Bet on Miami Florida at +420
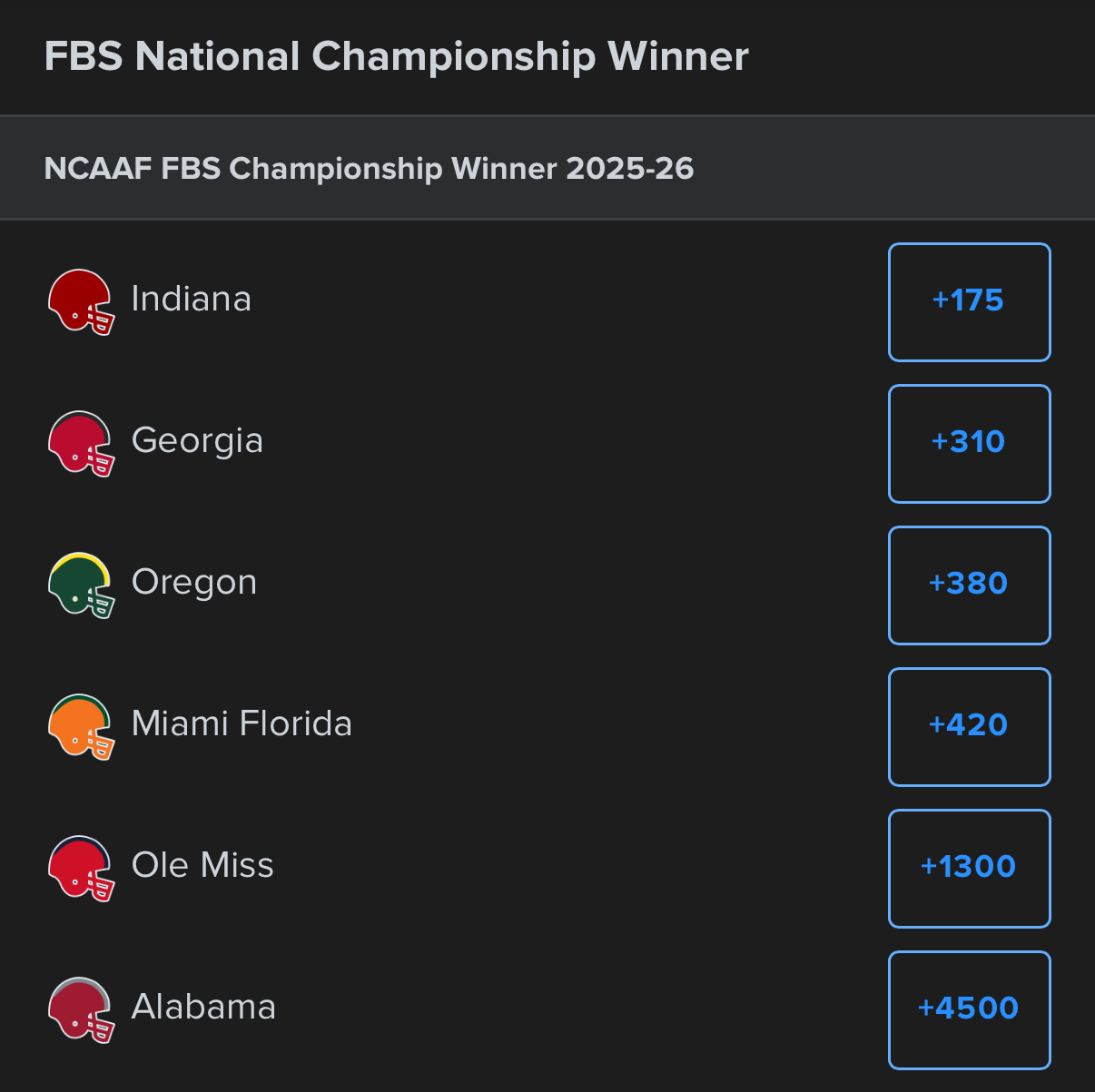1095x1092 pixels. [969, 726]
